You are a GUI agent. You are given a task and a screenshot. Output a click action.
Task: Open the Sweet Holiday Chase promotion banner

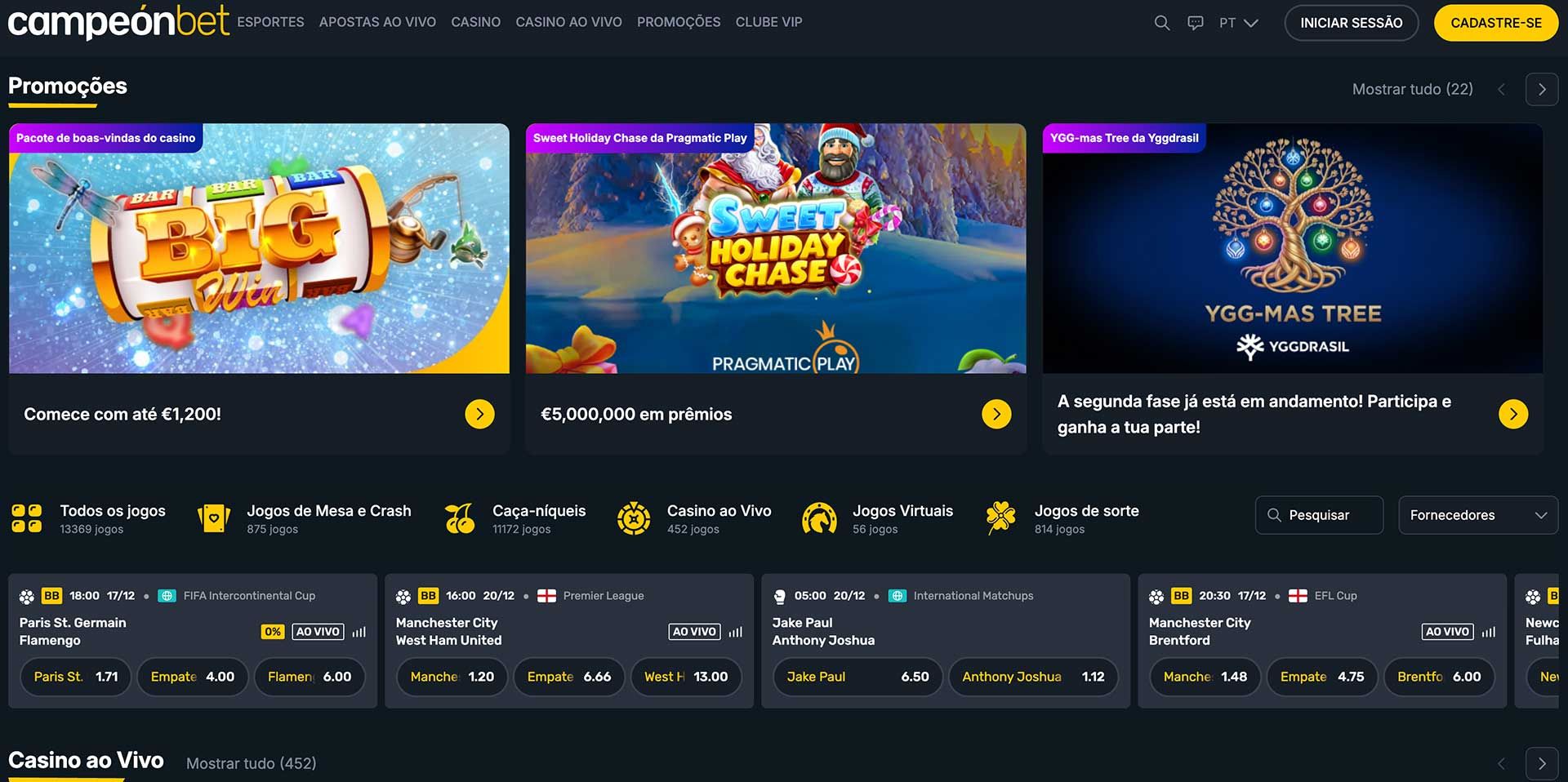[x=776, y=248]
